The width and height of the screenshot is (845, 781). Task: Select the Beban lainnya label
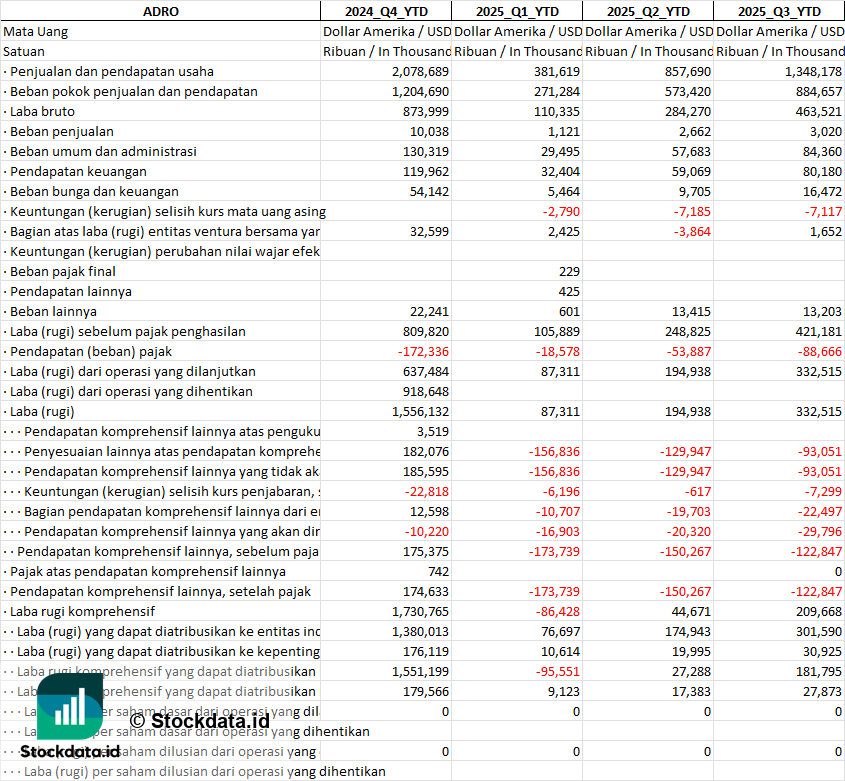pyautogui.click(x=53, y=311)
